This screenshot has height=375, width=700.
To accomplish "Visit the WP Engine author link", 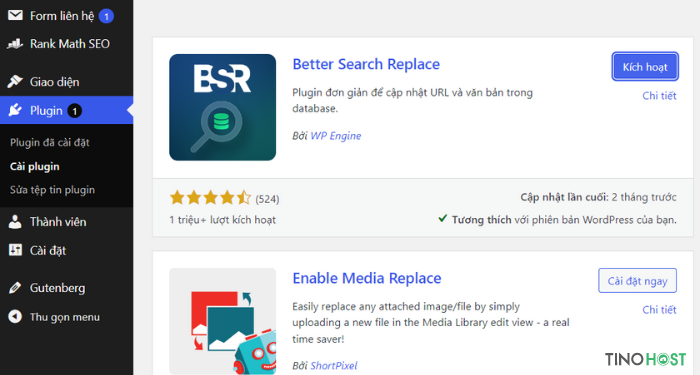I will 336,136.
